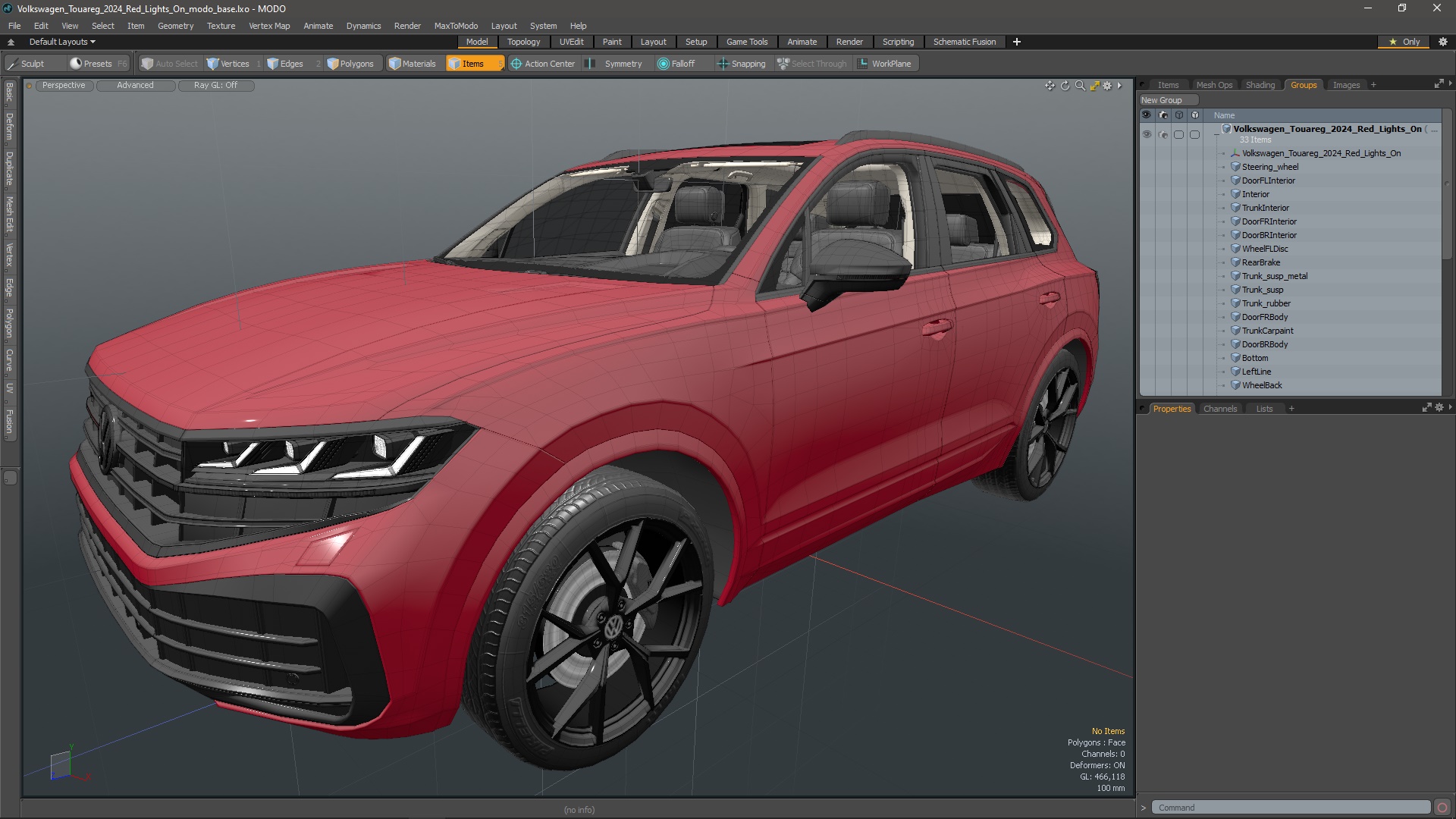The width and height of the screenshot is (1456, 819).
Task: Open the Default Layouts dropdown
Action: click(62, 42)
